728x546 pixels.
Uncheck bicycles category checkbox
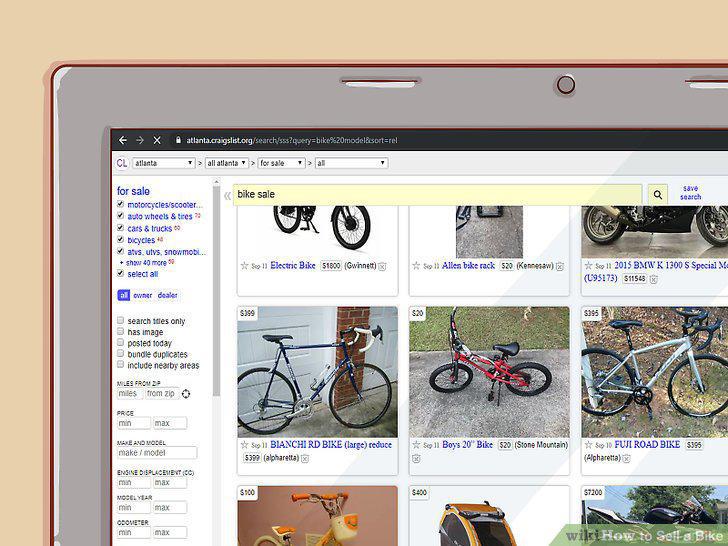[x=120, y=239]
